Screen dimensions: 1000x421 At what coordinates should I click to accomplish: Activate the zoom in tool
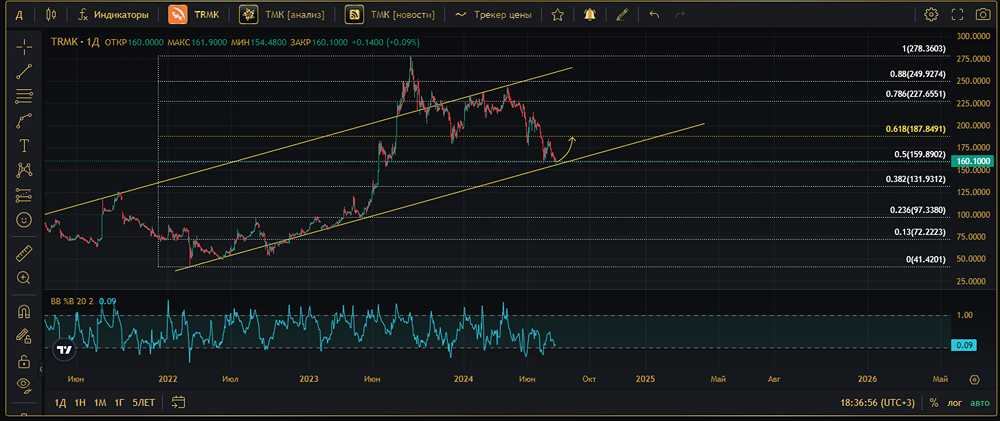[24, 277]
